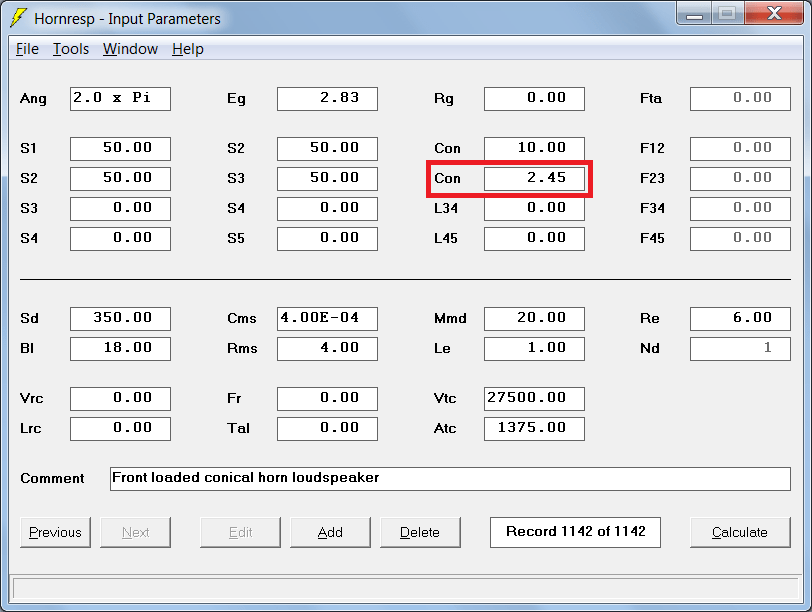
Task: Click the Record 1142 of 1142 box
Action: (575, 532)
